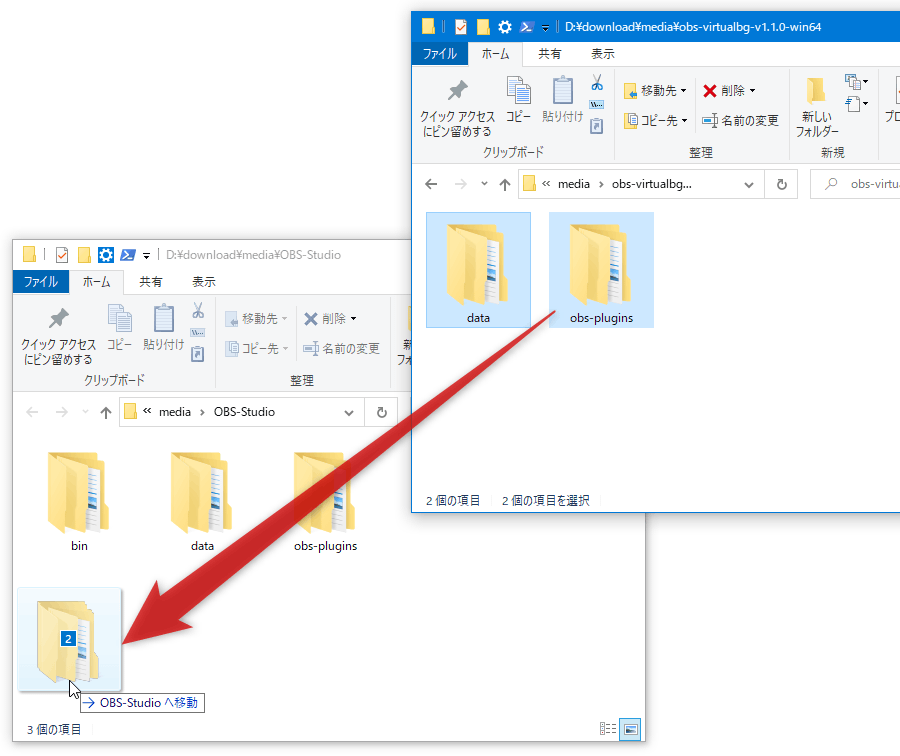Viewport: 900px width, 756px height.
Task: Go up one level in obs-virtualbg window
Action: tap(505, 184)
